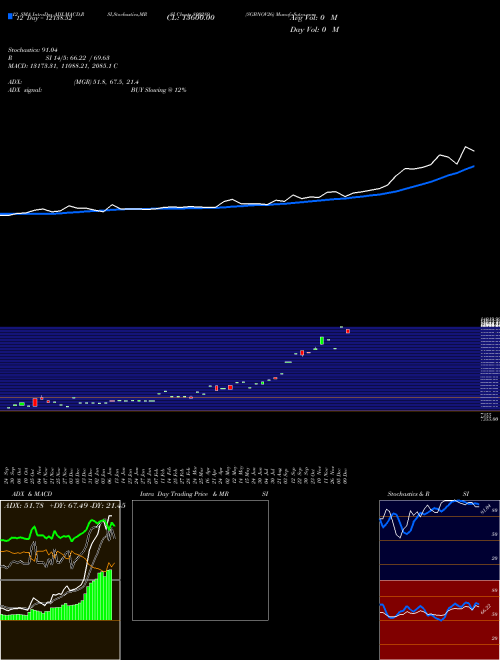This screenshot has height=660, width=500.
Task: Click the 66.22 value tag in RSI panel
Action: (x=485, y=609)
